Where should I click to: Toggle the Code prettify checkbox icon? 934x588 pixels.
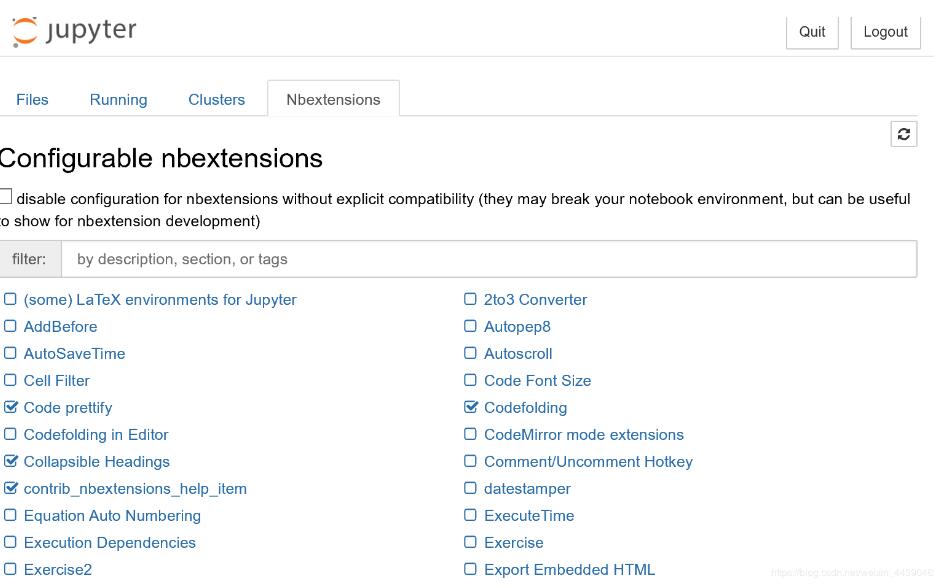tap(11, 407)
